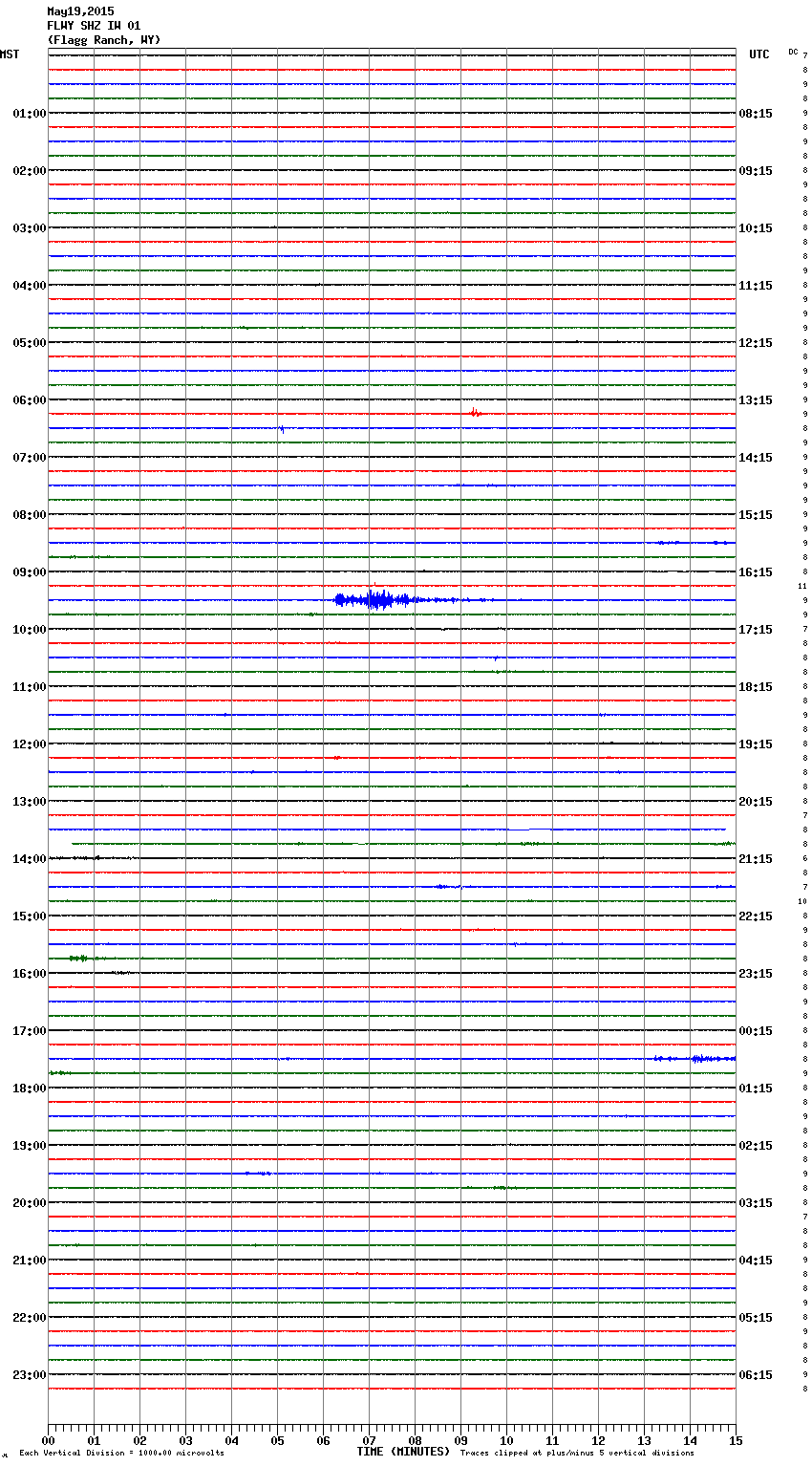Click the UTC timezone header
This screenshot has height=1466, width=812.
tap(759, 54)
